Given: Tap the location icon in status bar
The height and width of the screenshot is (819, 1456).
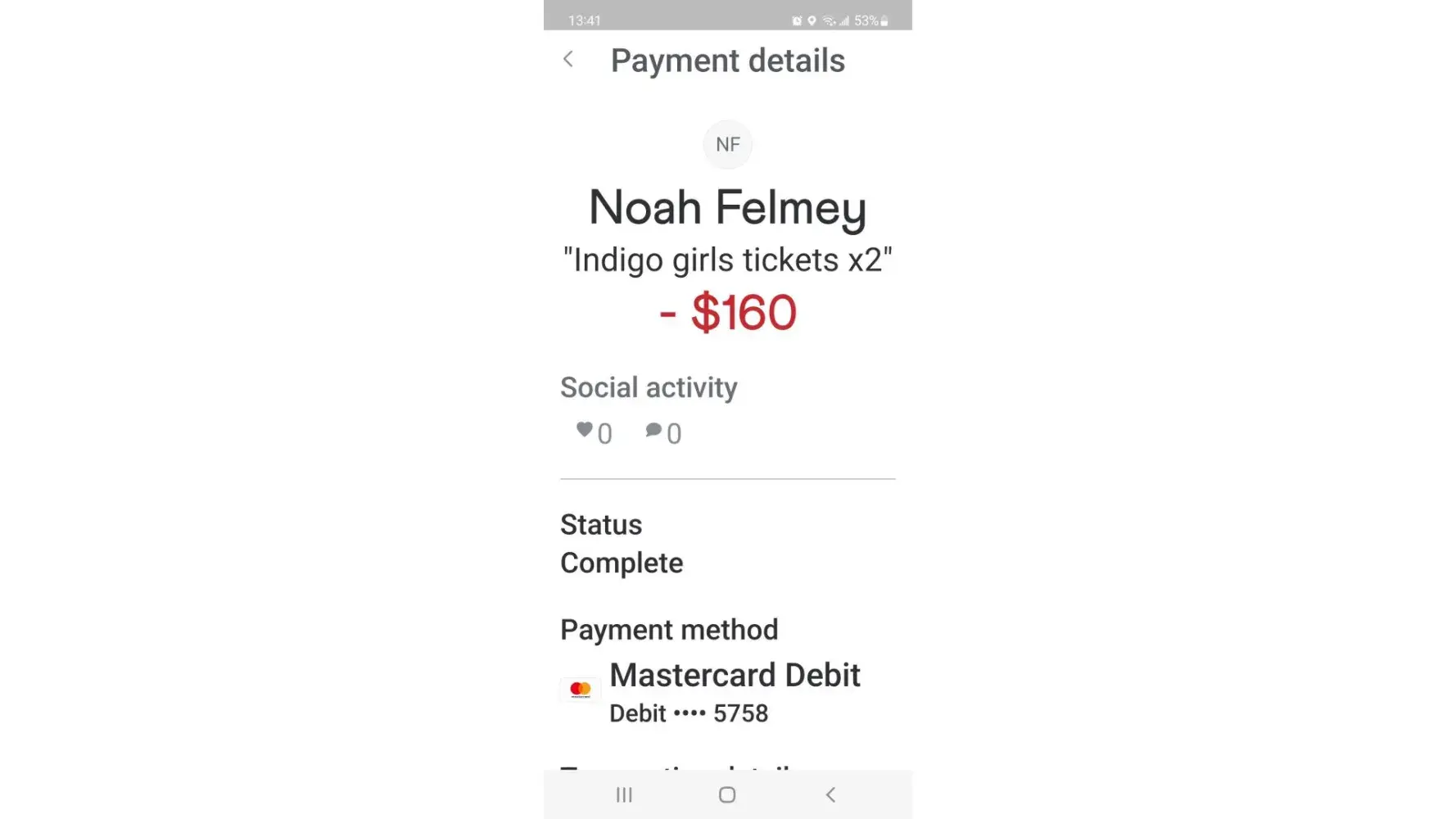Looking at the screenshot, I should [x=812, y=20].
